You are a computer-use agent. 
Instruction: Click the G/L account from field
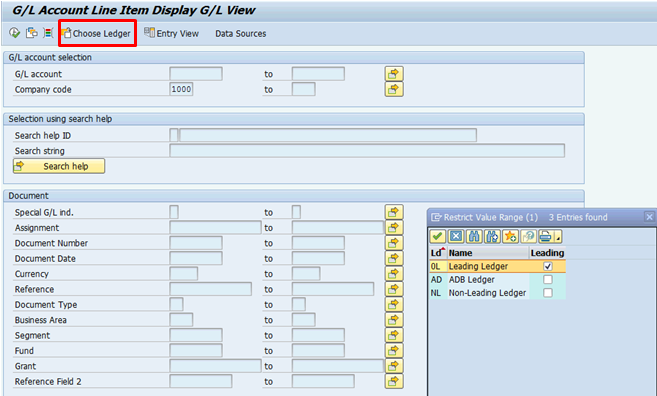point(196,74)
